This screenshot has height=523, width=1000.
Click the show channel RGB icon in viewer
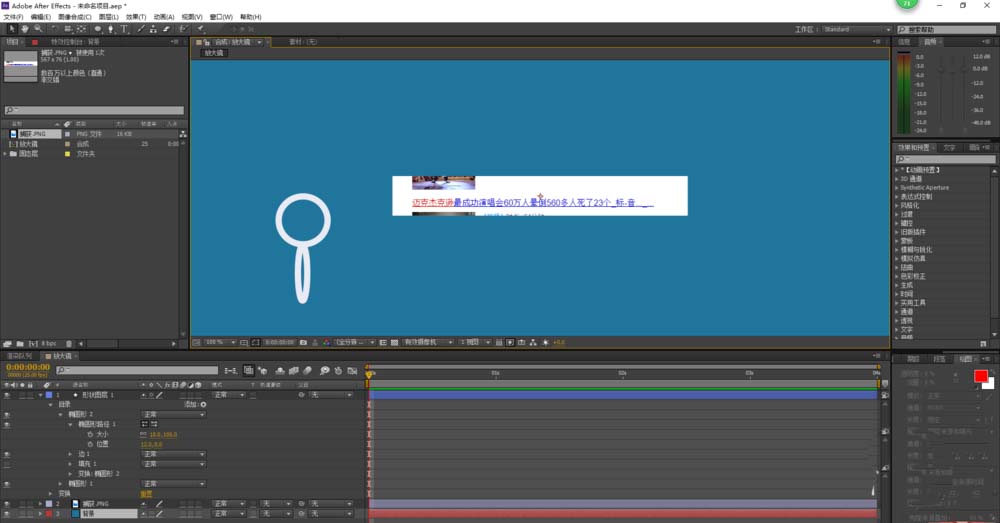click(x=327, y=343)
